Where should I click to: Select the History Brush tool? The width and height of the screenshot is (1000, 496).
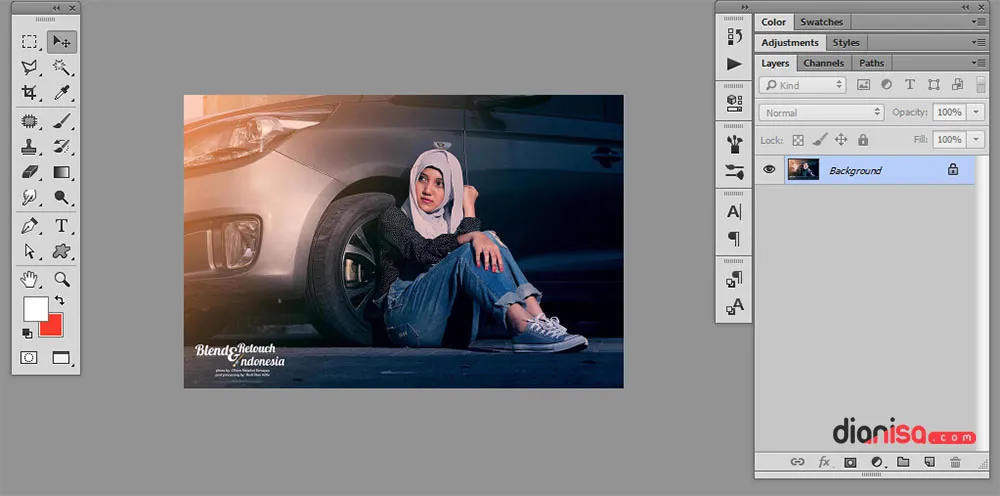(x=62, y=147)
